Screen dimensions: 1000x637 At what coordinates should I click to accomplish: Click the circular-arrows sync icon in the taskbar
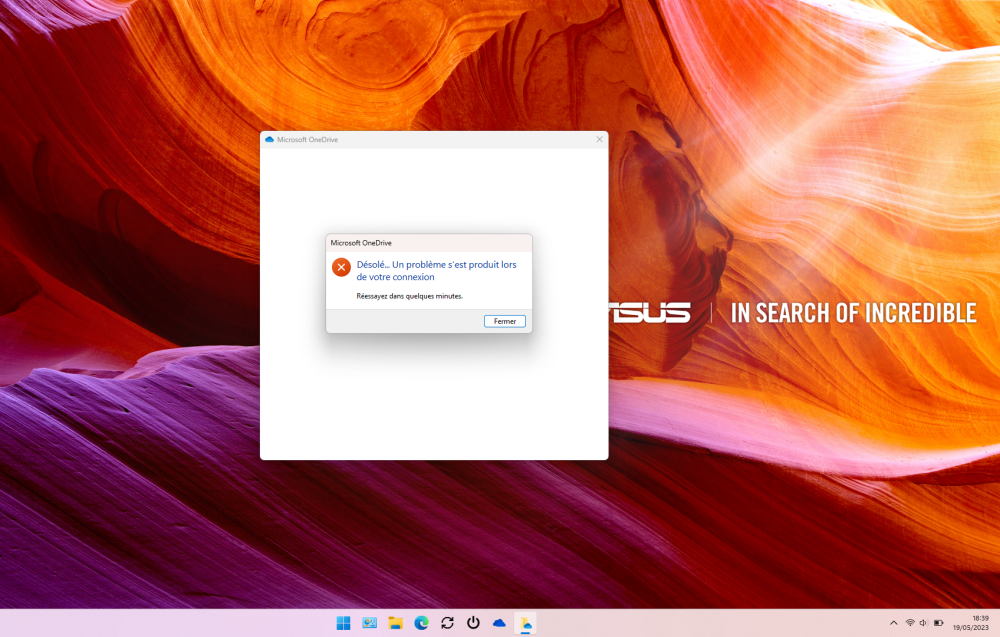(447, 623)
